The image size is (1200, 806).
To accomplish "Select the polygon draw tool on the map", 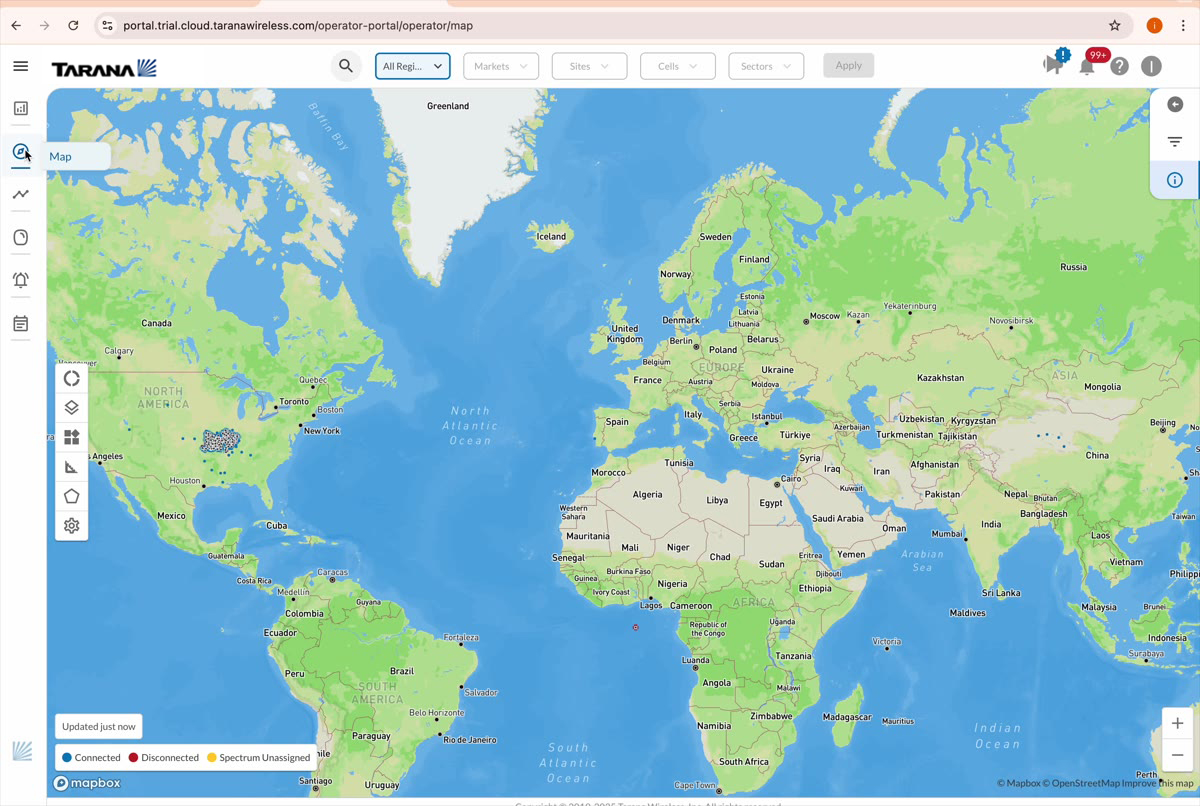I will pyautogui.click(x=71, y=496).
